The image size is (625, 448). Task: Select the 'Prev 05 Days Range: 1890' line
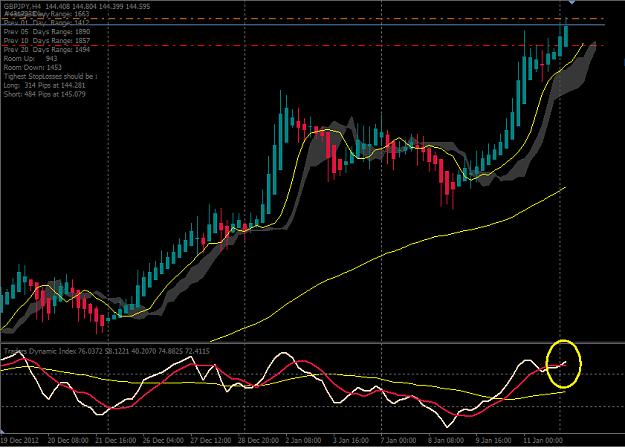pos(47,31)
